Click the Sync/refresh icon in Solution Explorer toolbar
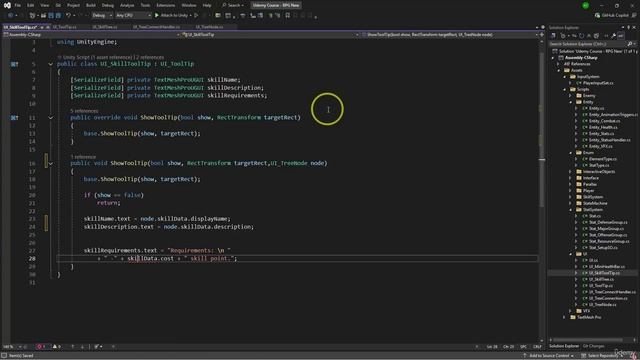 582,36
